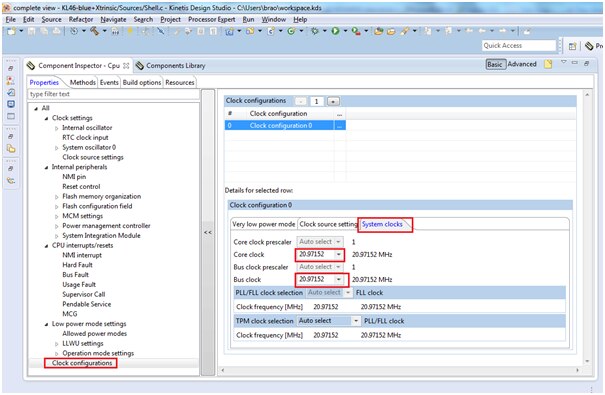The height and width of the screenshot is (395, 605).
Task: Close the Component Inspector - Cpu tab
Action: tap(126, 66)
